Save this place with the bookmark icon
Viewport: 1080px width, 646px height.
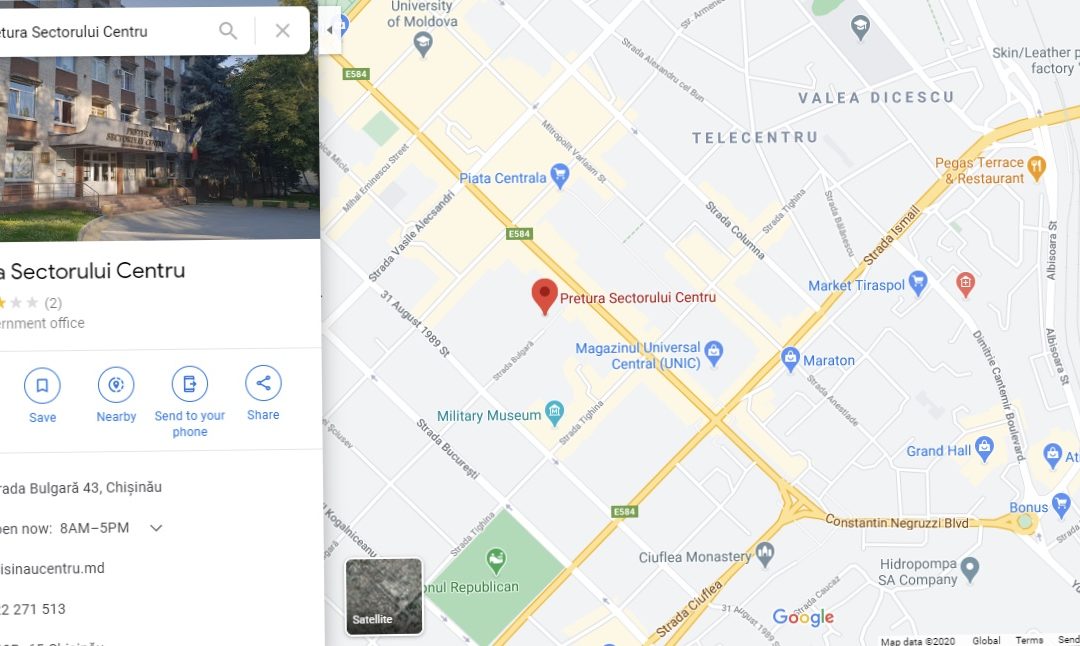pos(42,385)
